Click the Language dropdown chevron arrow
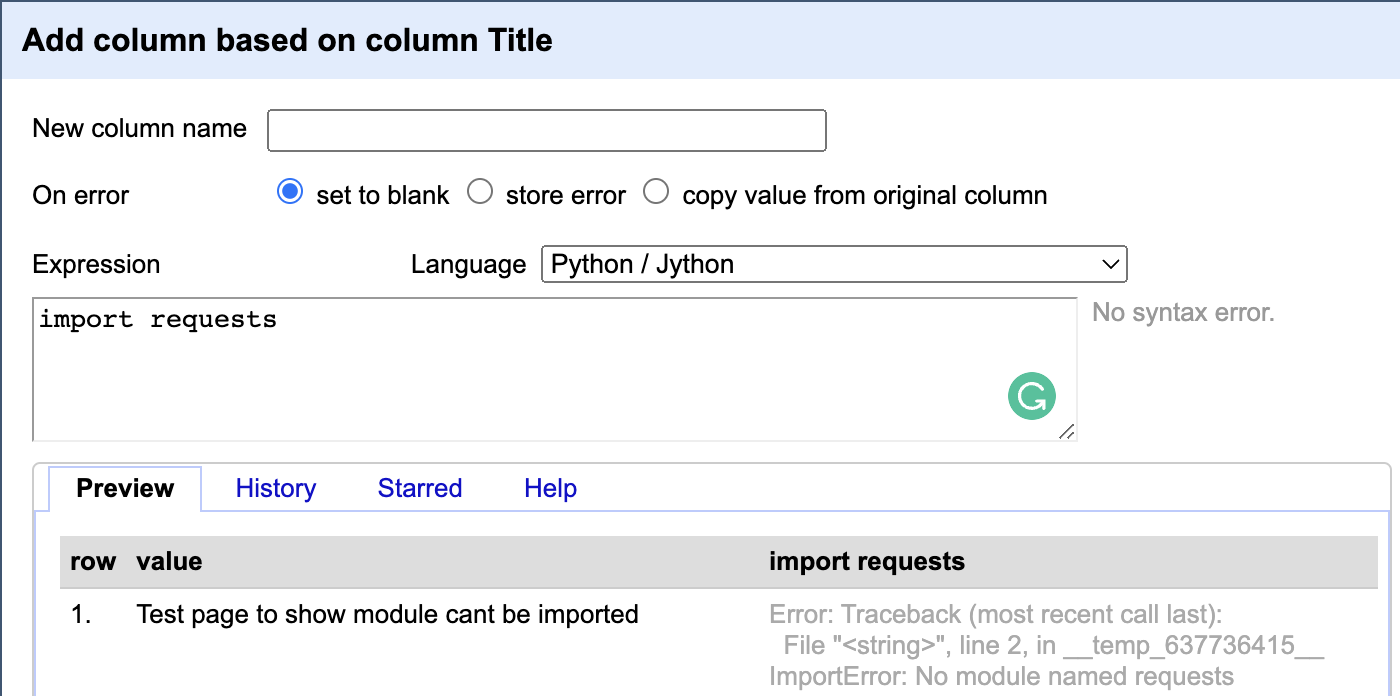The width and height of the screenshot is (1400, 696). tap(1109, 265)
